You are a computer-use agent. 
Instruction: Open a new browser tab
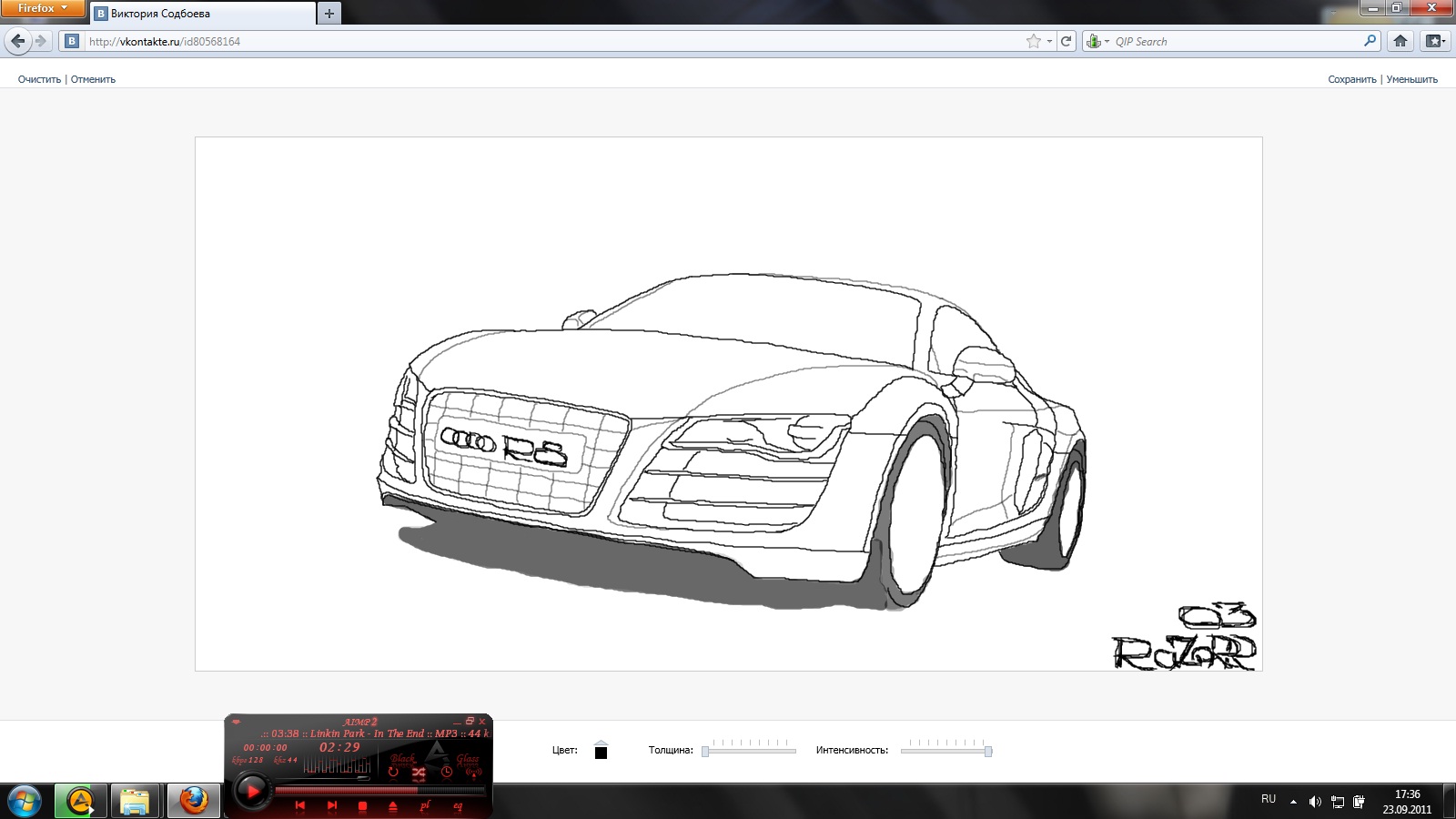pyautogui.click(x=329, y=14)
